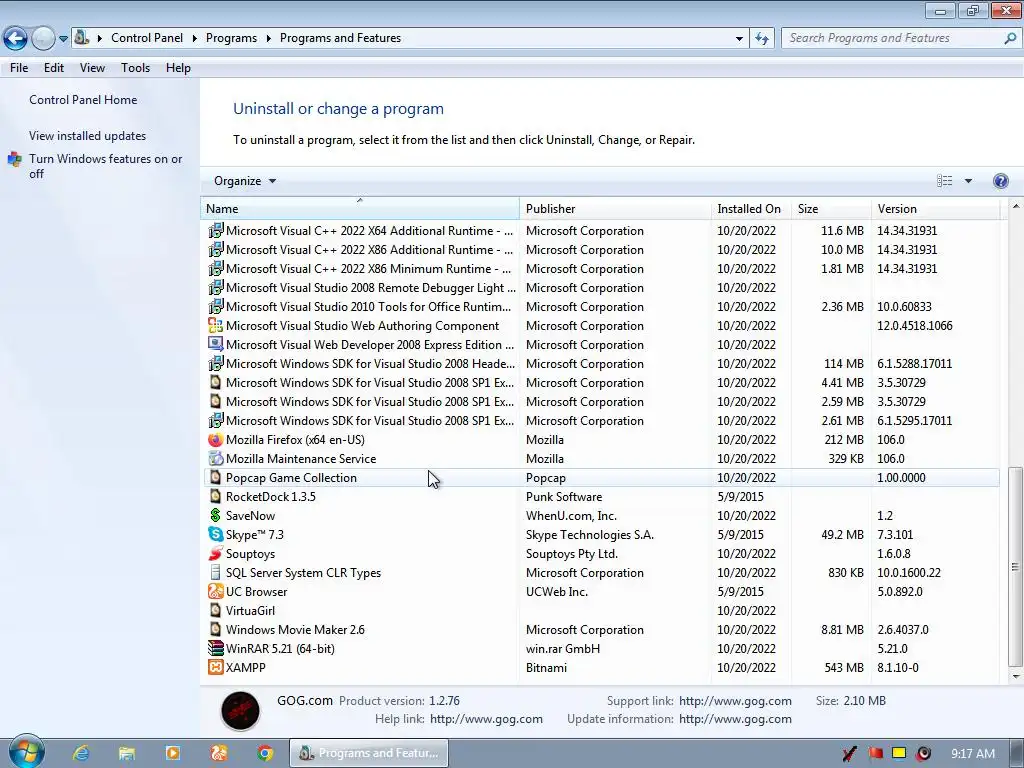The height and width of the screenshot is (768, 1024).
Task: Select Microsoft Visual C++ 2022 X64 Additional Runtime row
Action: point(601,231)
